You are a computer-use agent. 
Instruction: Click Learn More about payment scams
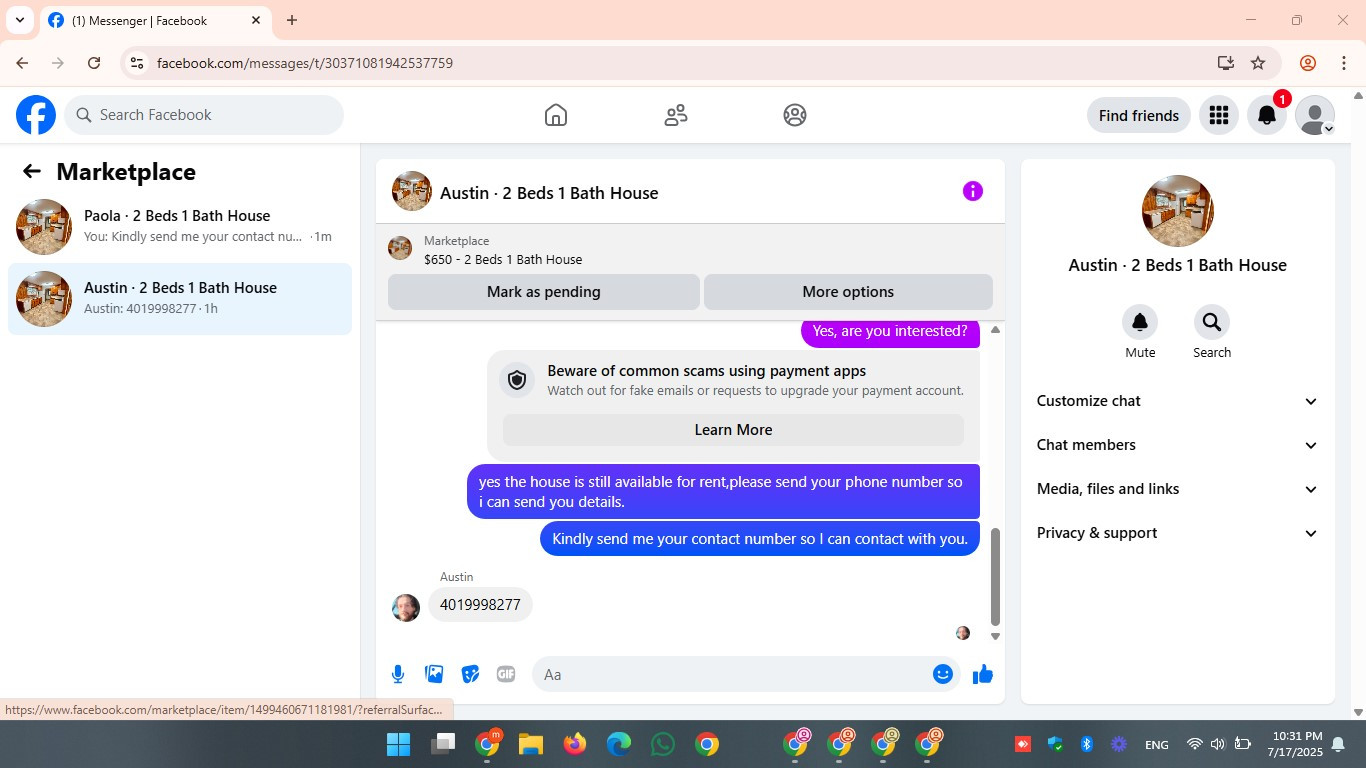click(x=733, y=430)
